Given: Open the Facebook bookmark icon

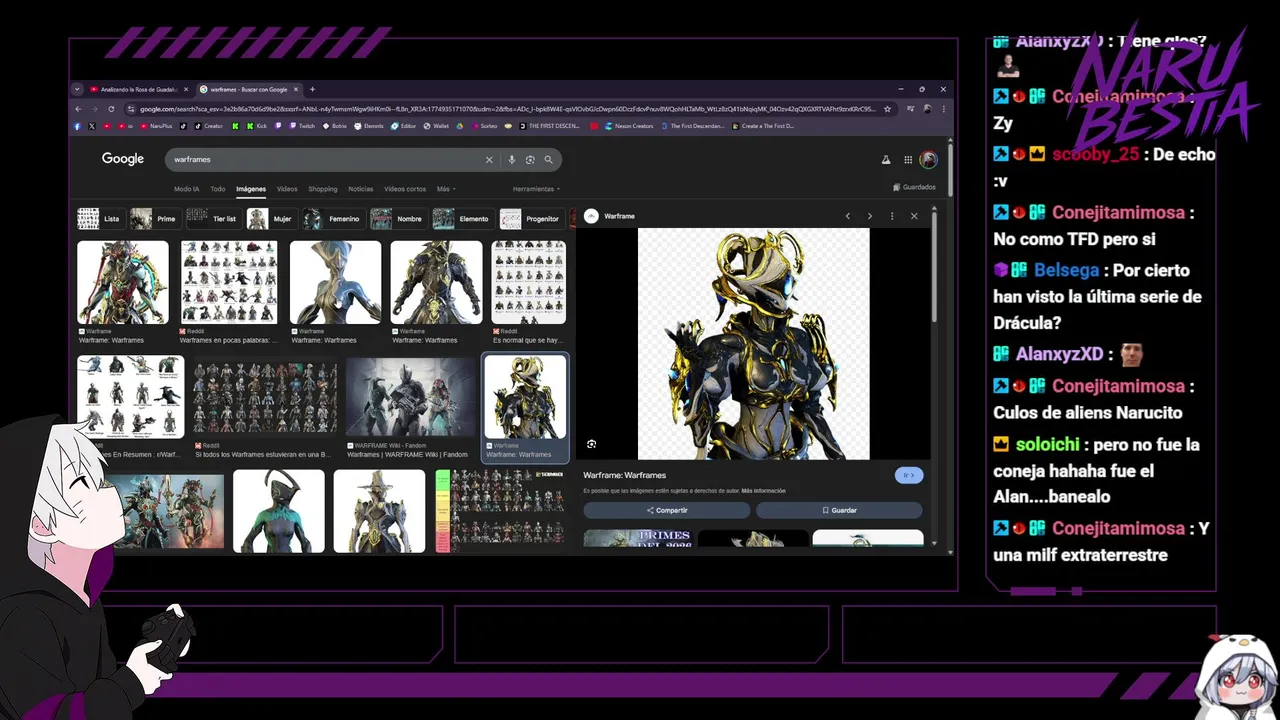Looking at the screenshot, I should click(77, 126).
